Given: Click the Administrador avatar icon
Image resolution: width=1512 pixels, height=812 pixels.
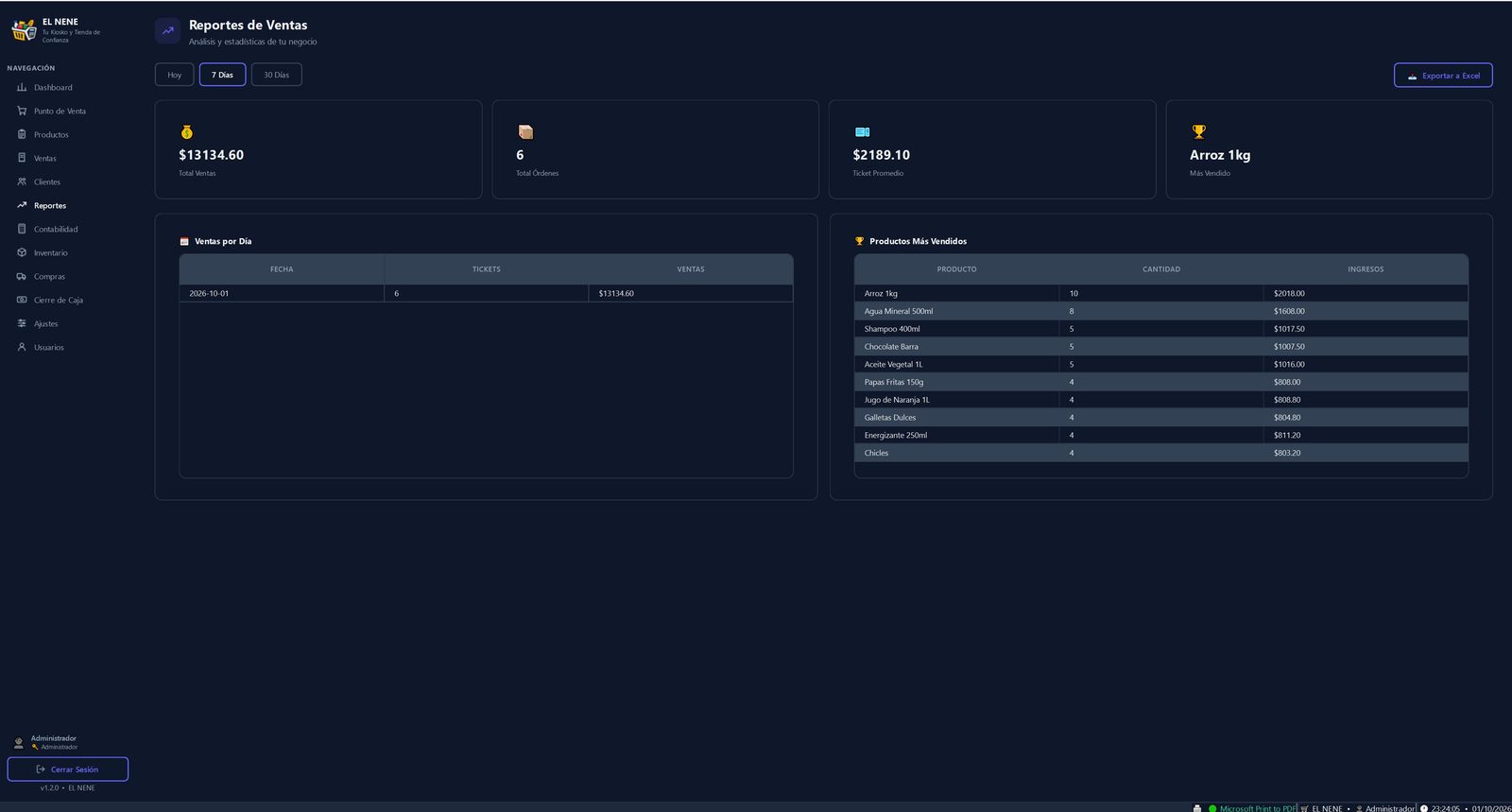Looking at the screenshot, I should 18,743.
